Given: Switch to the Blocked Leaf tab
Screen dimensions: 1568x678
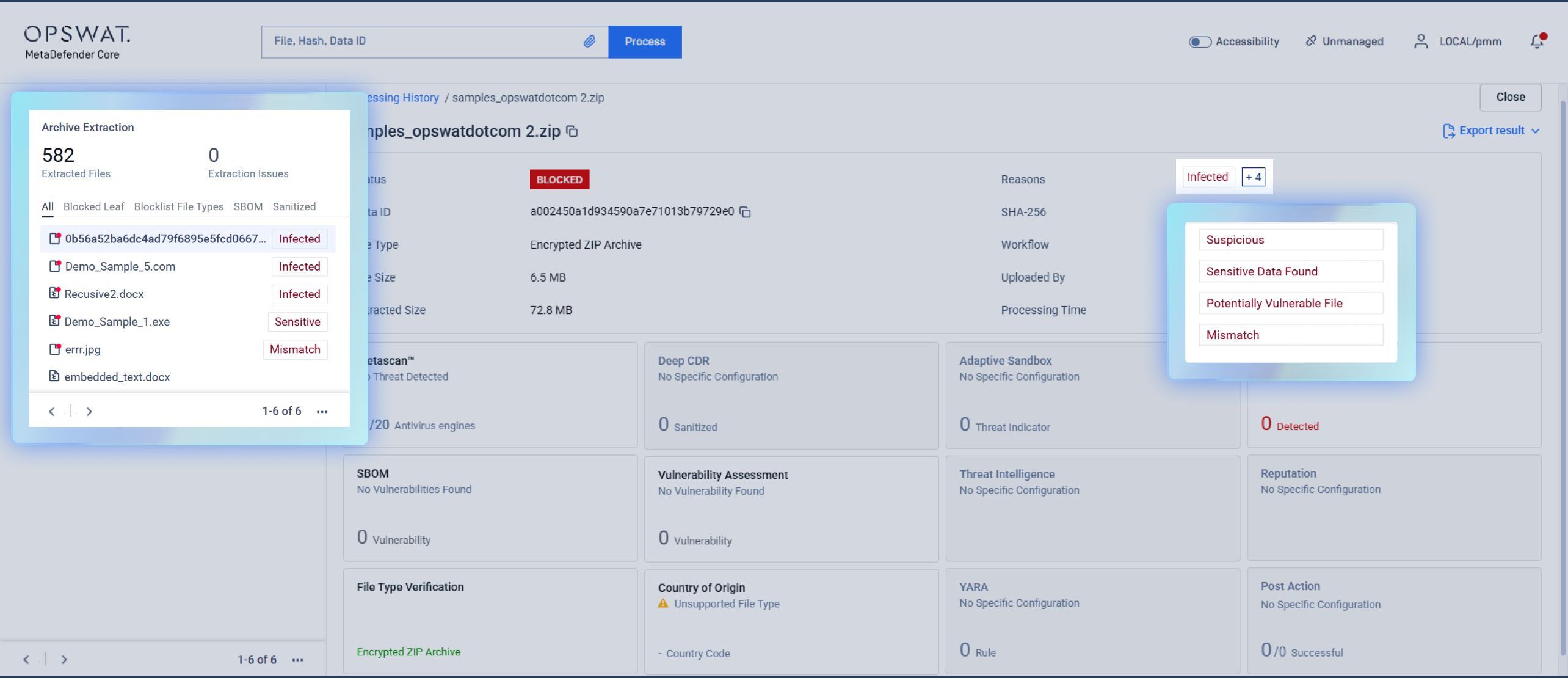Looking at the screenshot, I should coord(93,206).
